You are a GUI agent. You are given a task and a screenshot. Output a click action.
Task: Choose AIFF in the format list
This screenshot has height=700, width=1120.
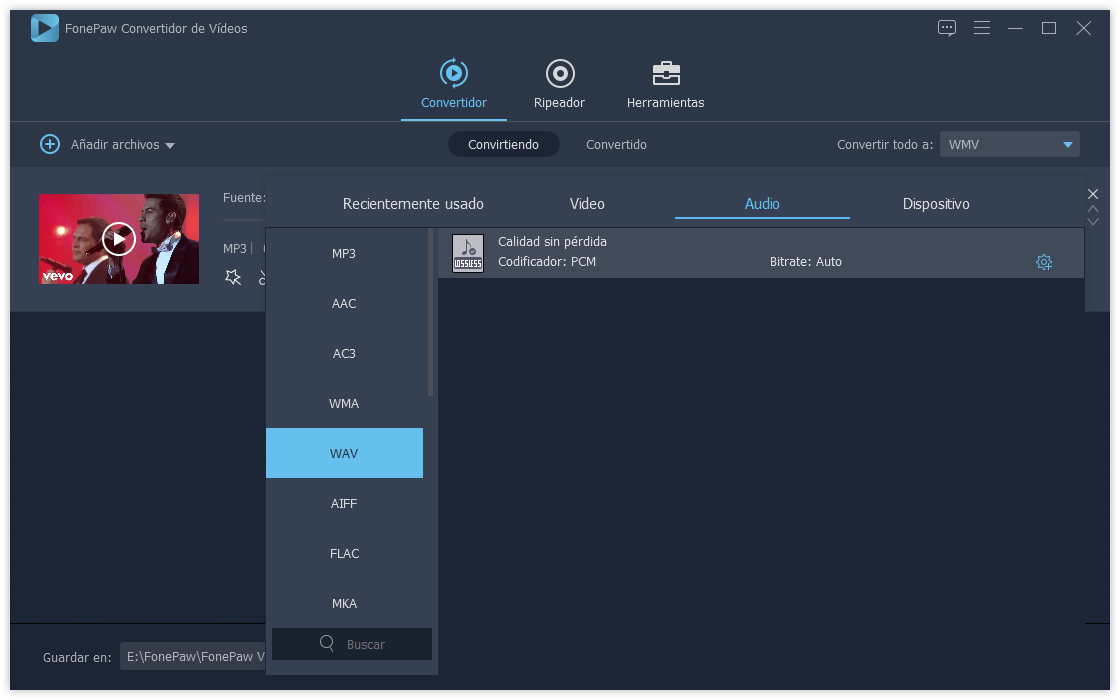coord(344,504)
